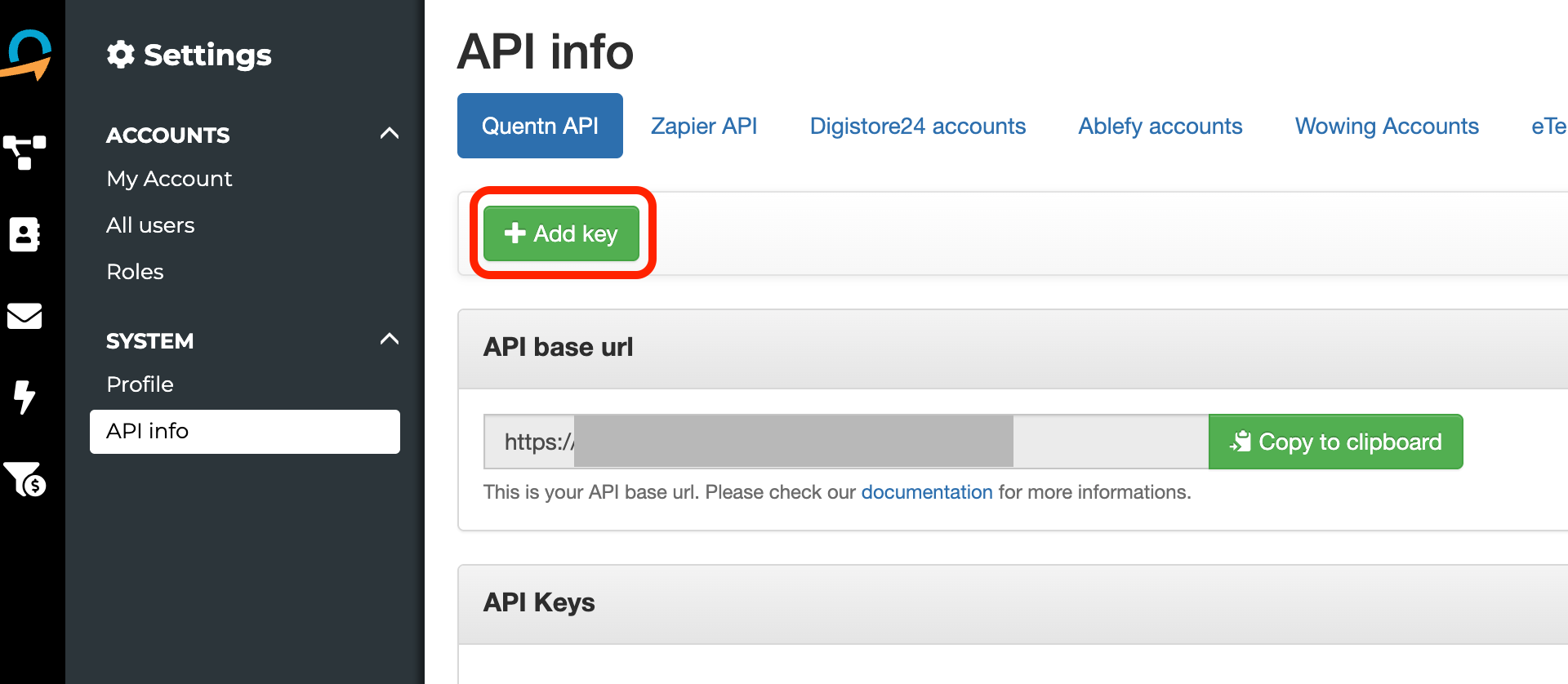Click the API base url field
The height and width of the screenshot is (684, 1568).
845,442
